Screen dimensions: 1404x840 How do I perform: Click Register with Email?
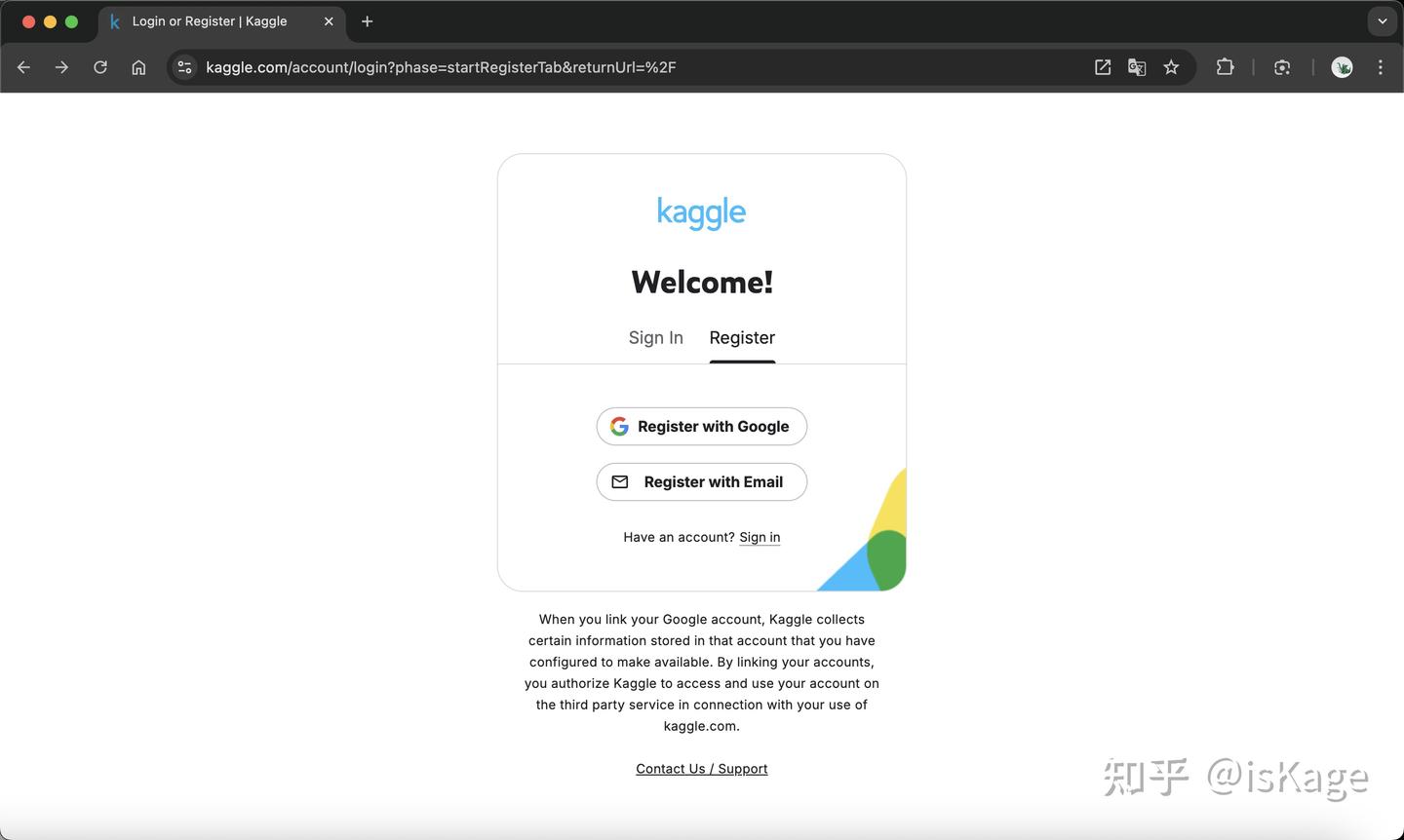point(701,481)
